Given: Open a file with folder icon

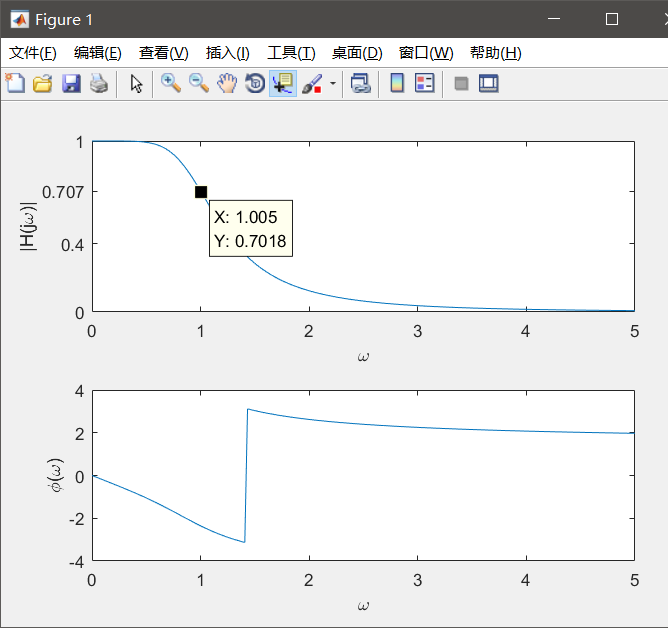Looking at the screenshot, I should click(43, 83).
